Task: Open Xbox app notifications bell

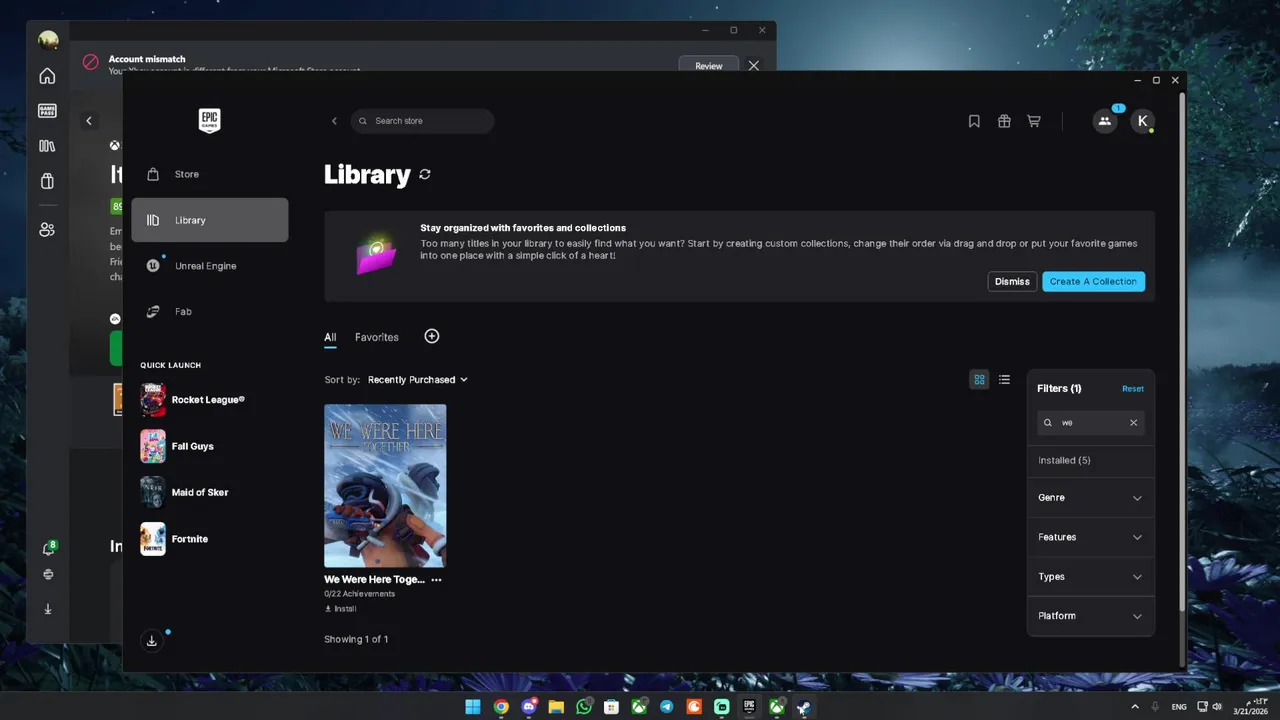Action: click(48, 548)
